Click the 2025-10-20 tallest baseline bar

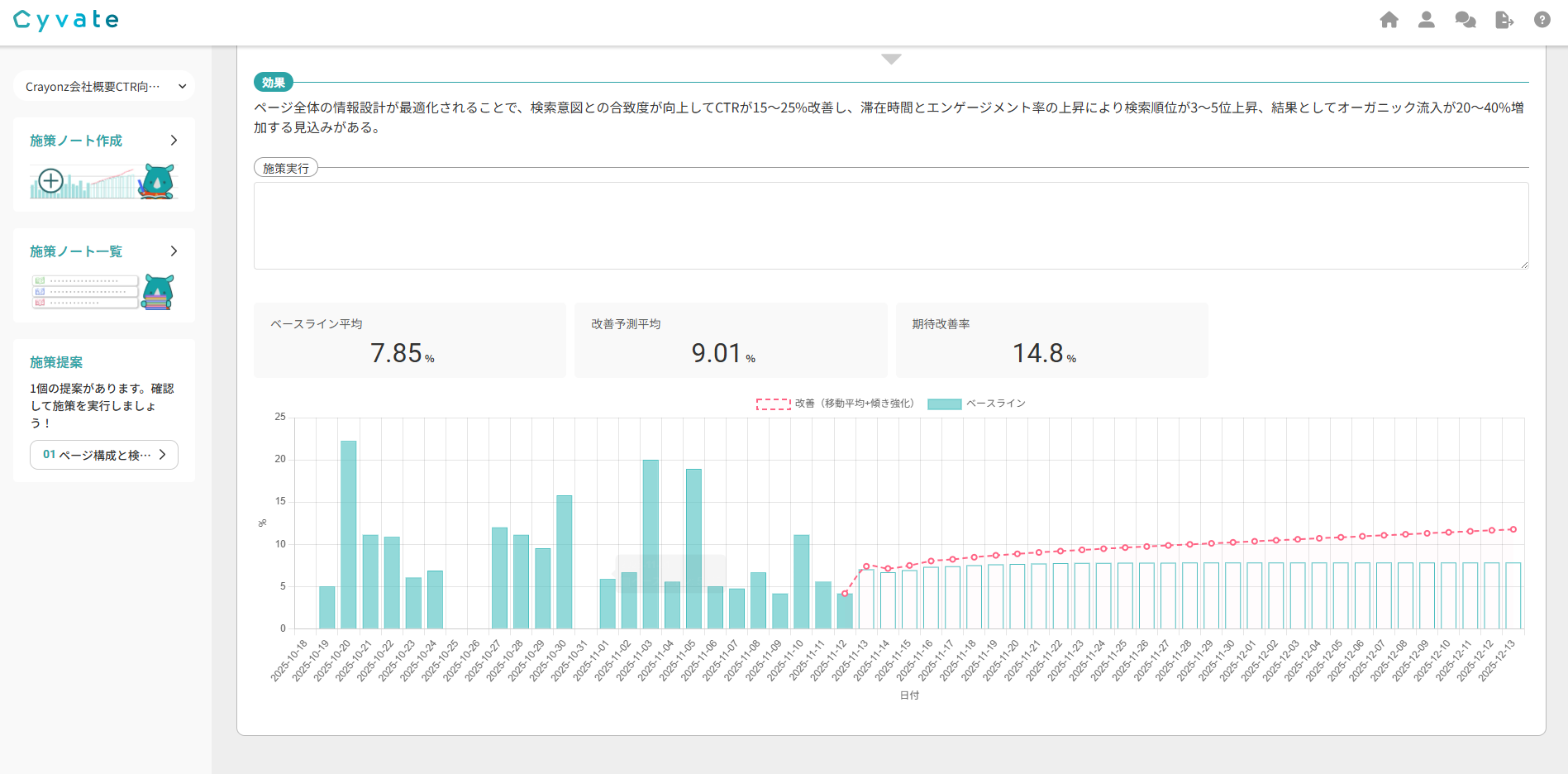point(349,533)
